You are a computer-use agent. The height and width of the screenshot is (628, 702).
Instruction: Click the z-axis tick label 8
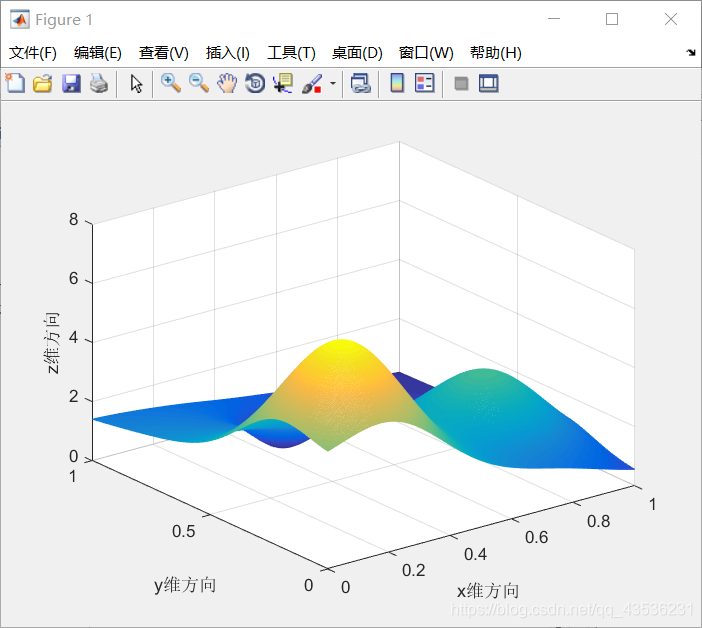pyautogui.click(x=73, y=219)
